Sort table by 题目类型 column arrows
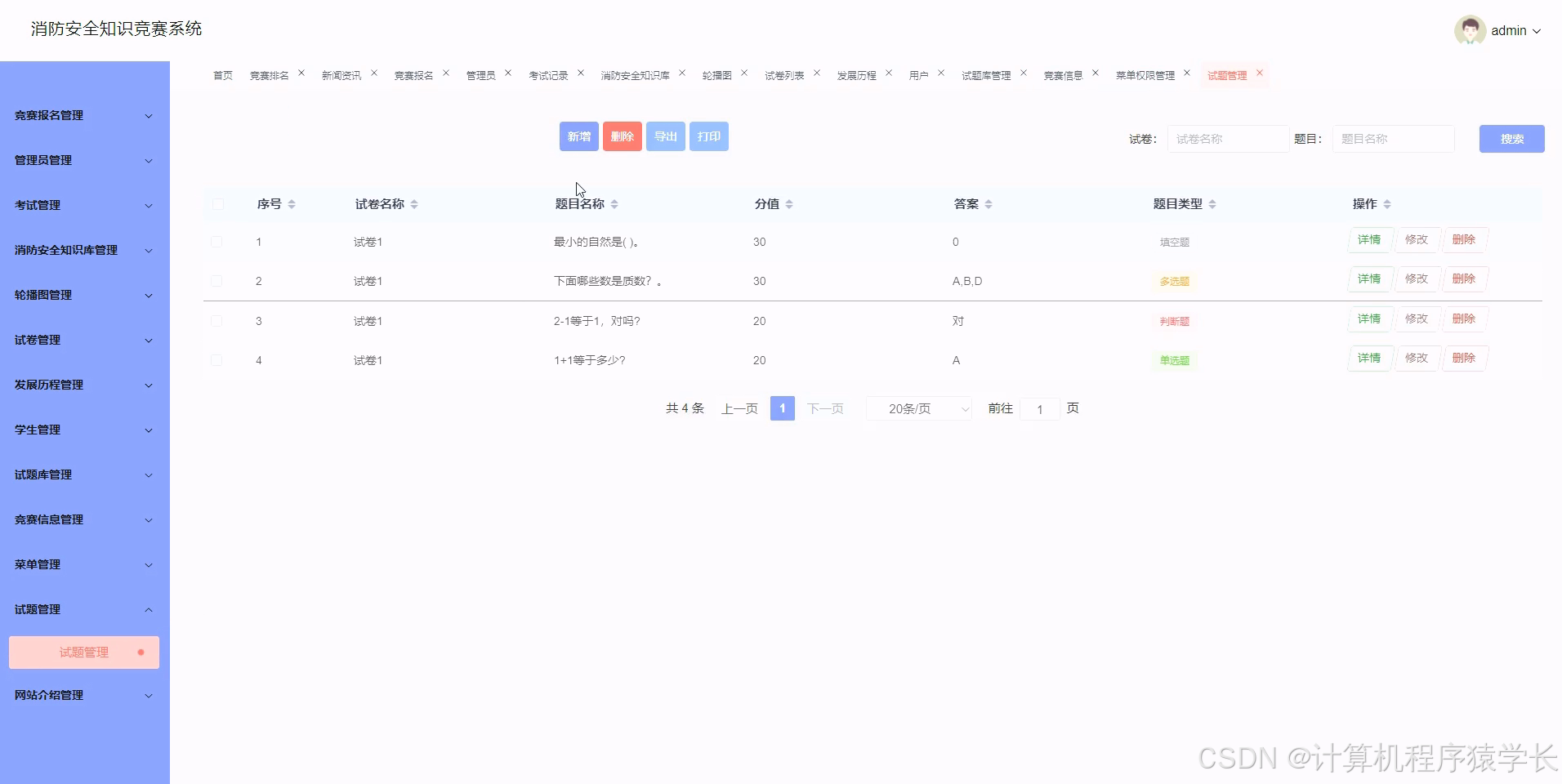This screenshot has width=1562, height=784. pos(1212,204)
